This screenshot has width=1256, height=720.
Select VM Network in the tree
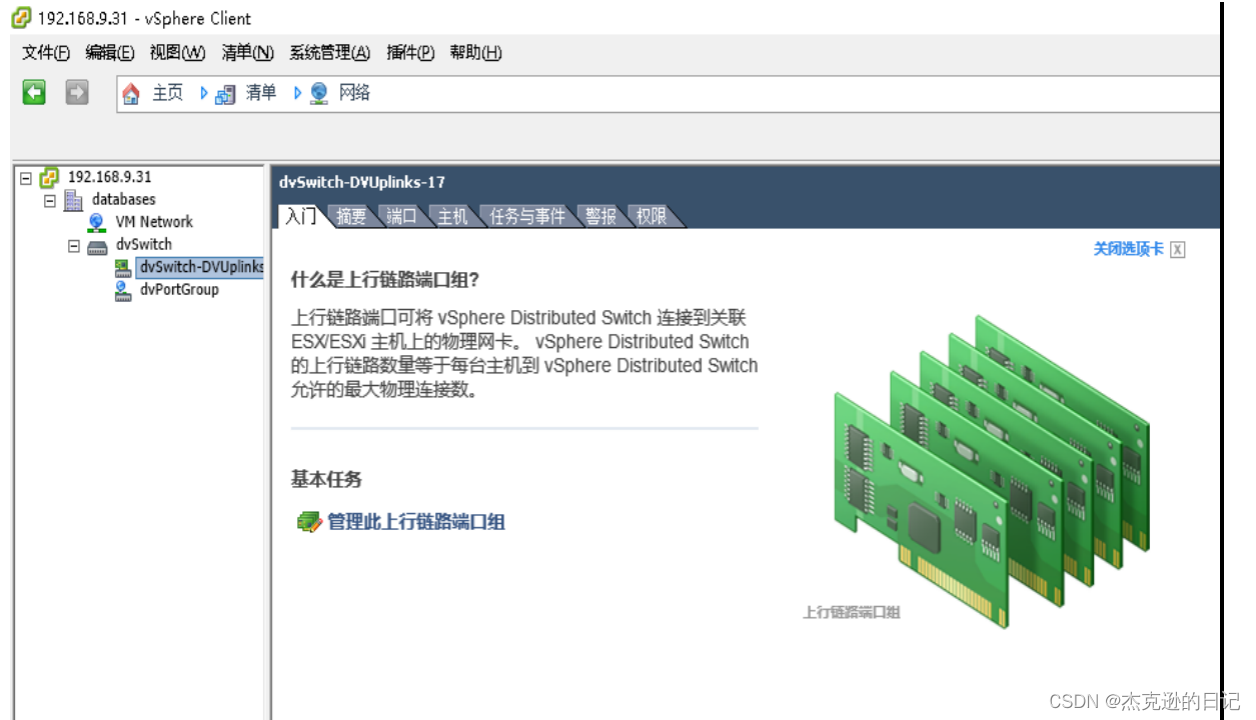click(x=154, y=222)
